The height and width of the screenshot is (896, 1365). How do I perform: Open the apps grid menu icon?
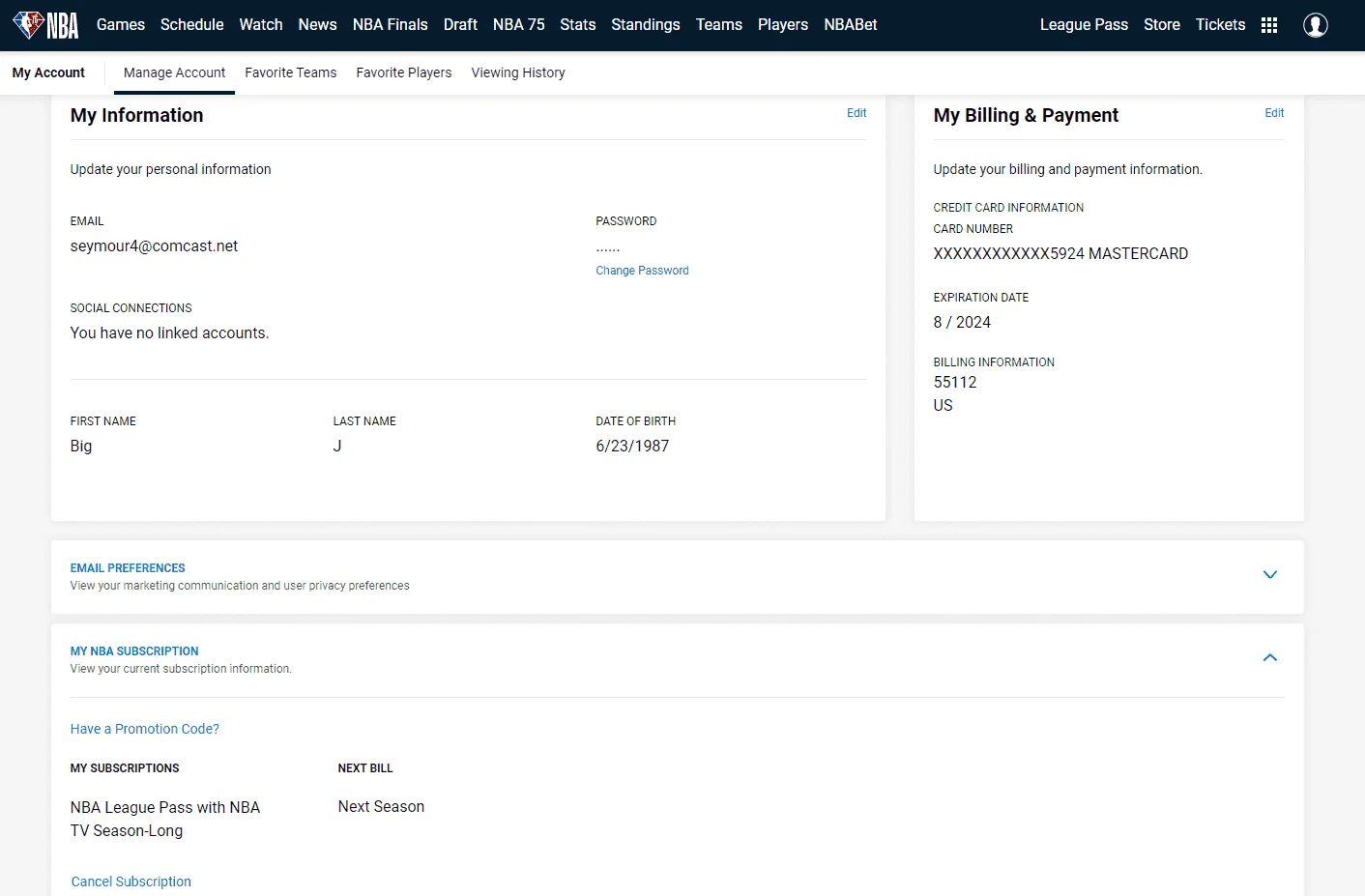tap(1269, 25)
